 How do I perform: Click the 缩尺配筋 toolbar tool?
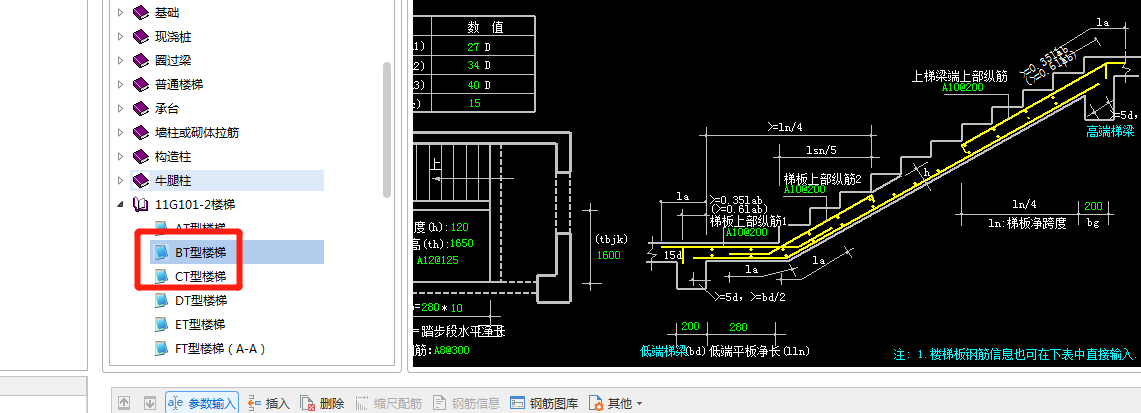(x=388, y=403)
